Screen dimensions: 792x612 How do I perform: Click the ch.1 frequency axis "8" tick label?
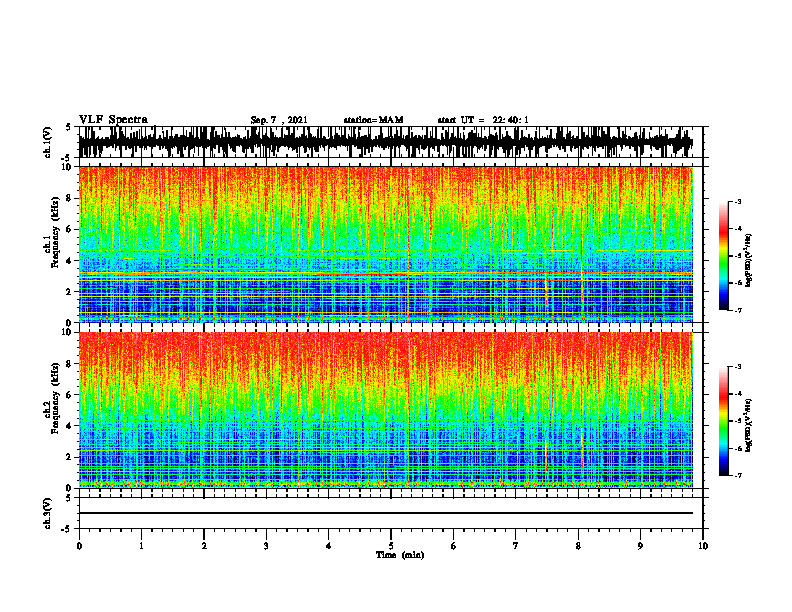coord(69,198)
